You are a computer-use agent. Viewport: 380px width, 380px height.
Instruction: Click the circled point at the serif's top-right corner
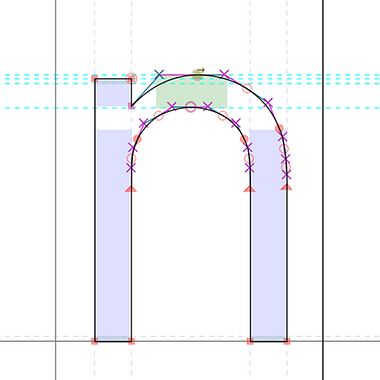point(132,79)
